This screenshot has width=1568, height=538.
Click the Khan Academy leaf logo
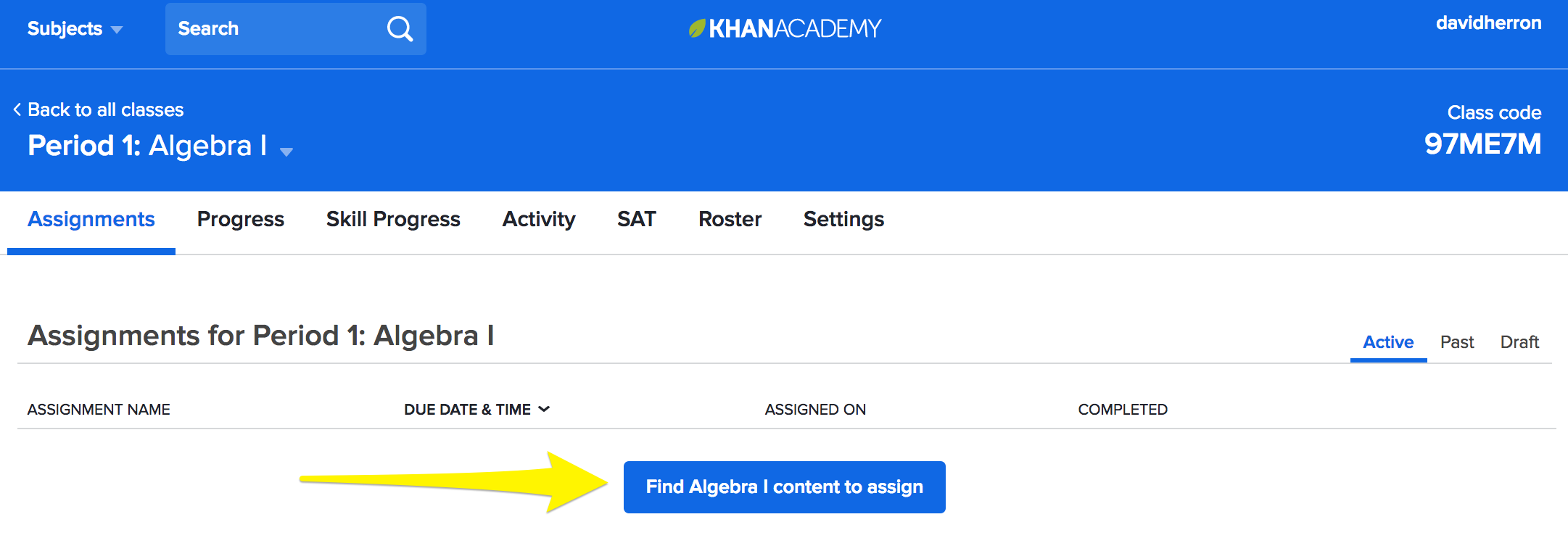(x=697, y=28)
